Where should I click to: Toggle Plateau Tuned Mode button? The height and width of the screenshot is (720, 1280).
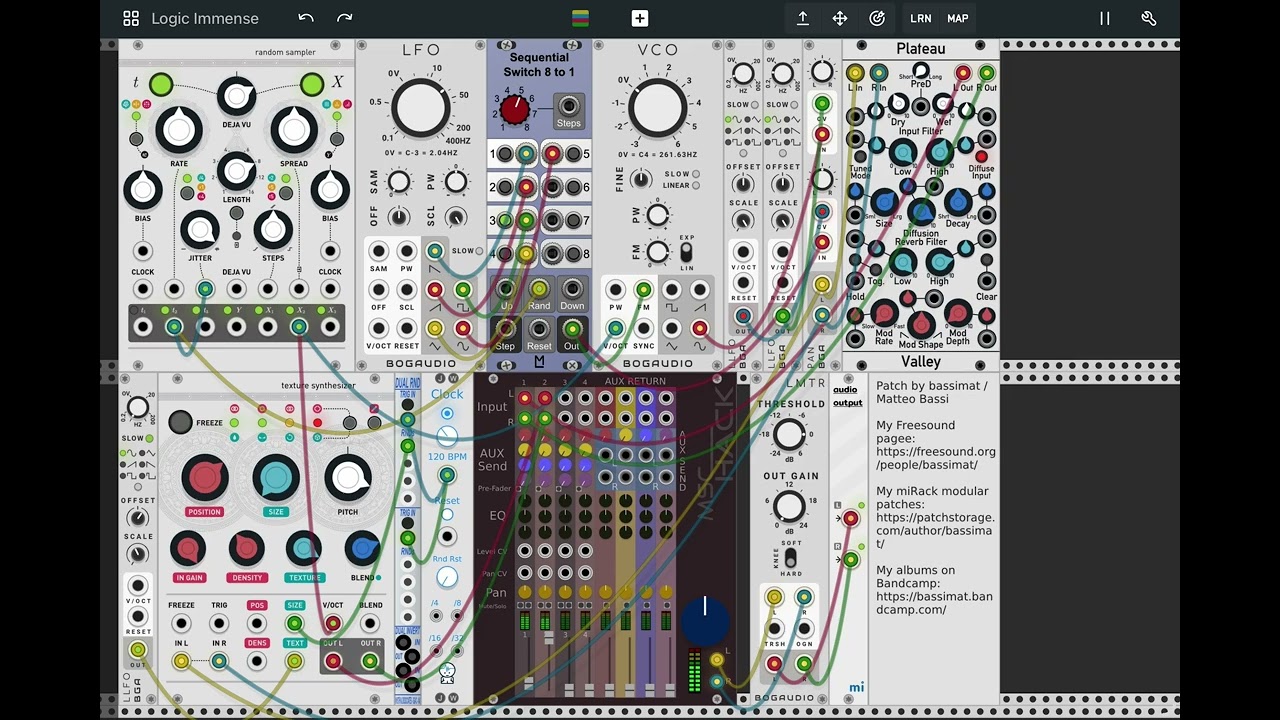point(858,157)
